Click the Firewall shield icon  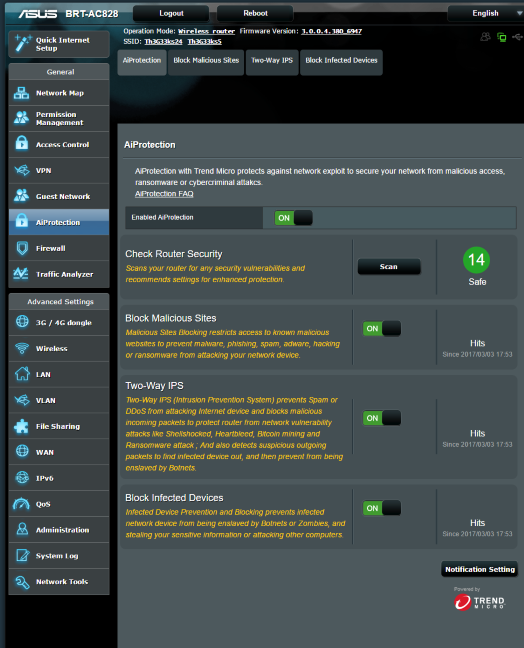(21, 248)
